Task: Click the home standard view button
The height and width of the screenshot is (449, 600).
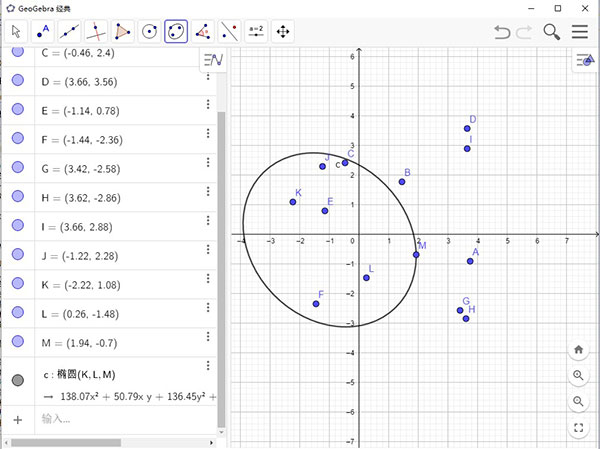Action: pos(579,349)
